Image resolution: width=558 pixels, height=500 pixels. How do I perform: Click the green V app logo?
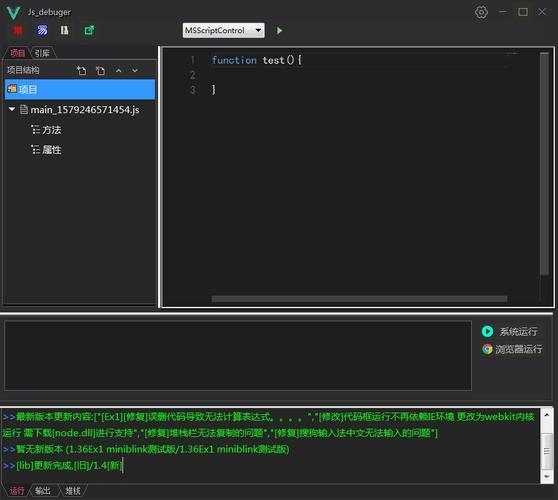coord(13,12)
